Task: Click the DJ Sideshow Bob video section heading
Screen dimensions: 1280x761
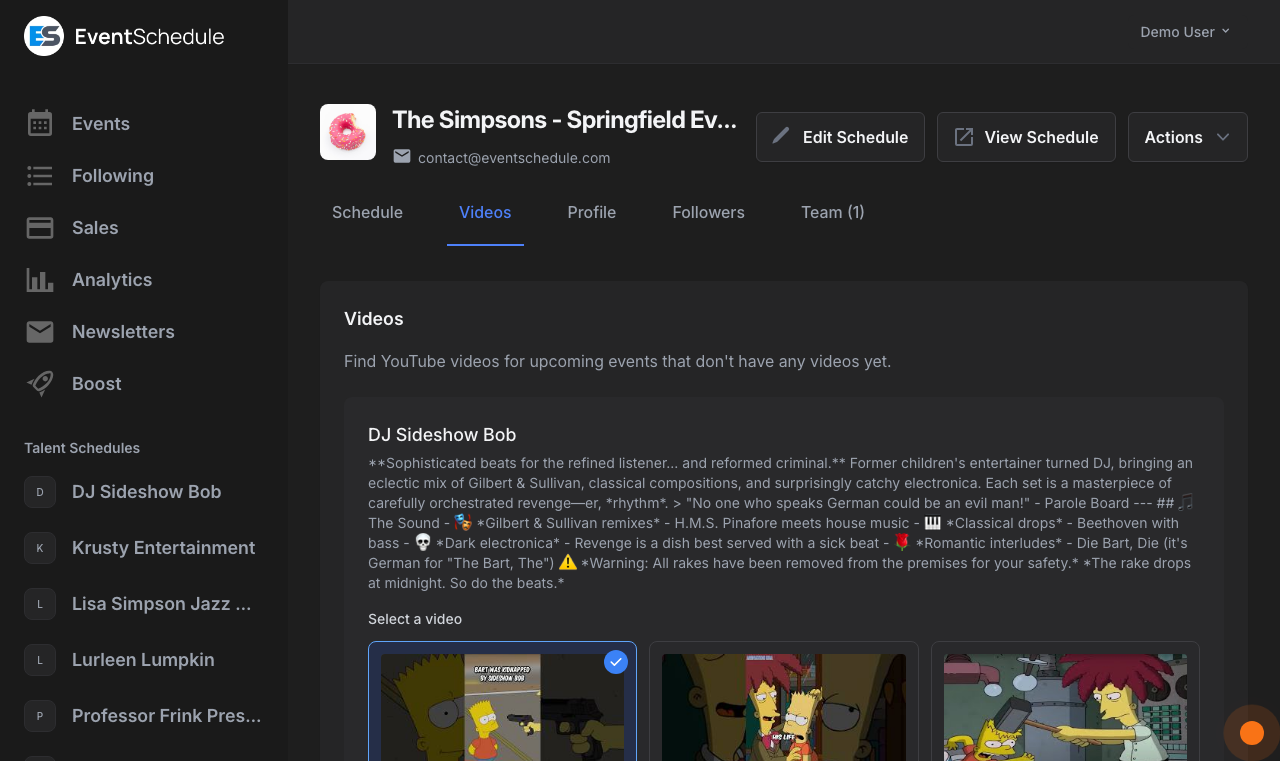Action: click(442, 435)
